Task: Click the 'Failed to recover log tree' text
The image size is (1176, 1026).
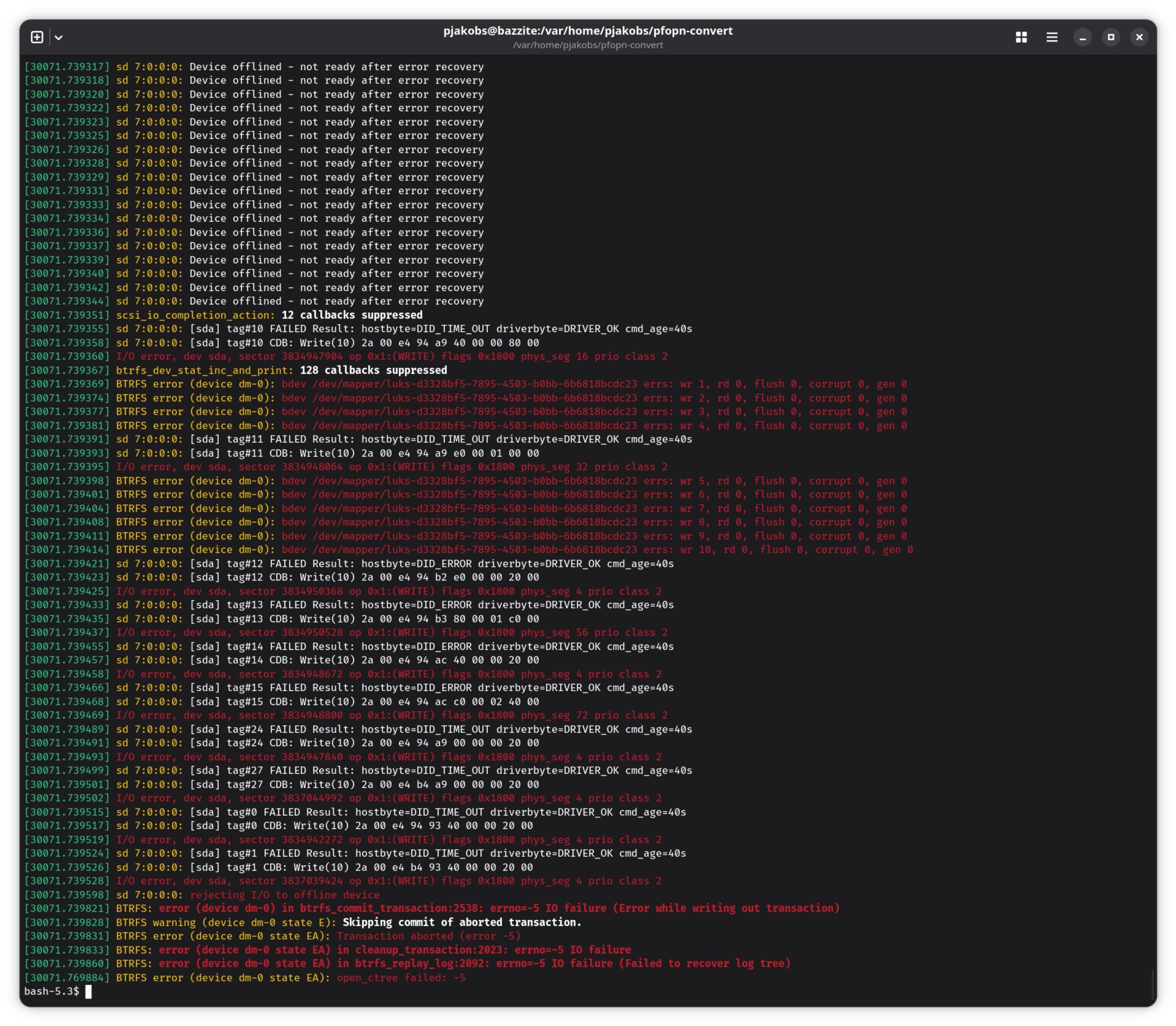Action: 705,964
